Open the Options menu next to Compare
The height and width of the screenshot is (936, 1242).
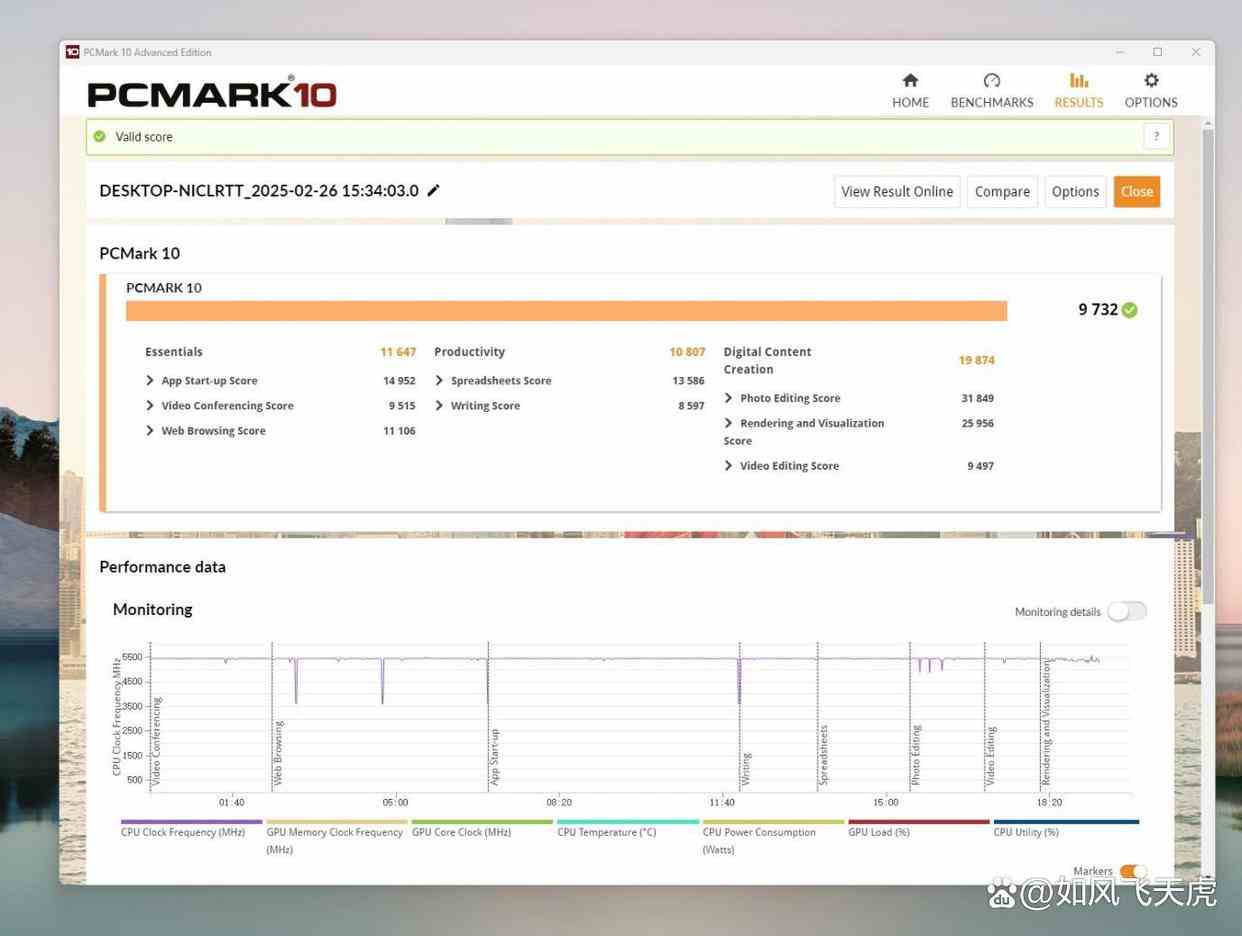point(1075,191)
